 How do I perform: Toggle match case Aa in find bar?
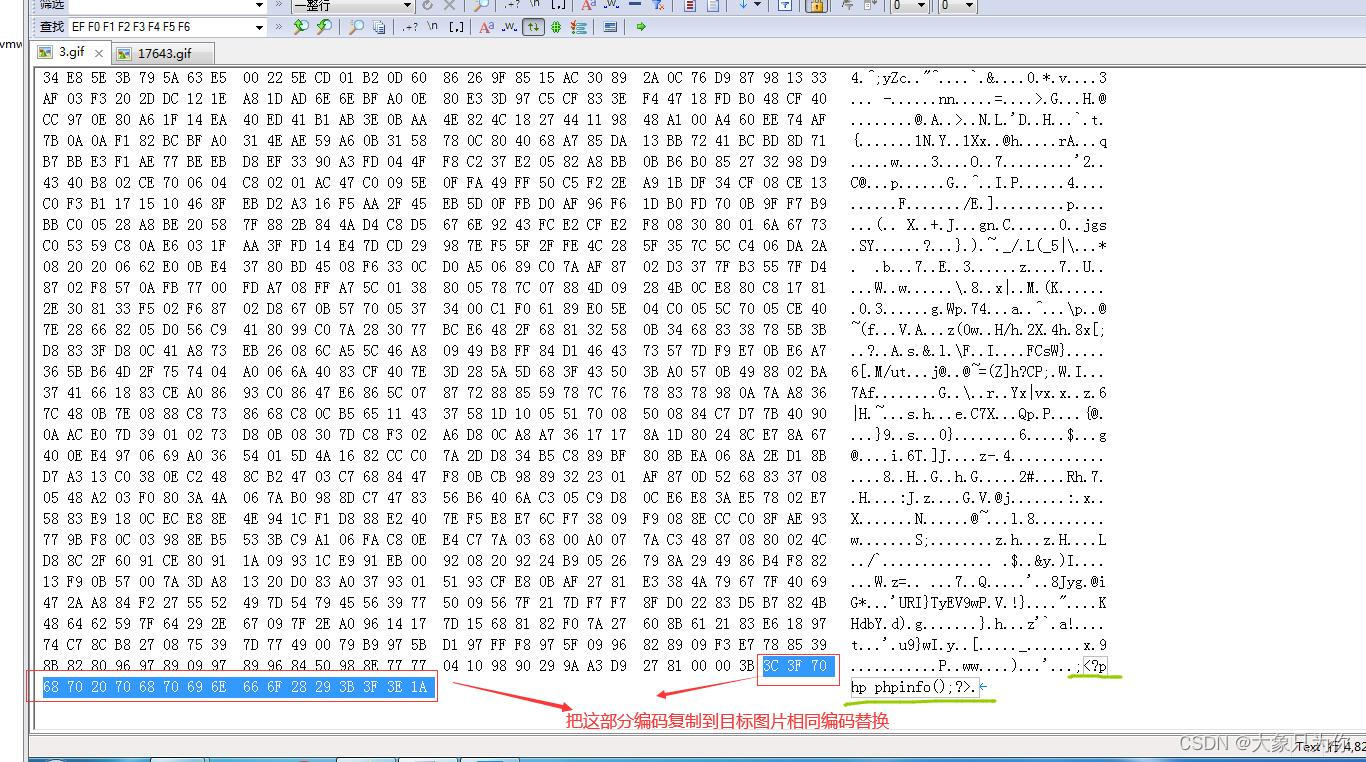(486, 27)
